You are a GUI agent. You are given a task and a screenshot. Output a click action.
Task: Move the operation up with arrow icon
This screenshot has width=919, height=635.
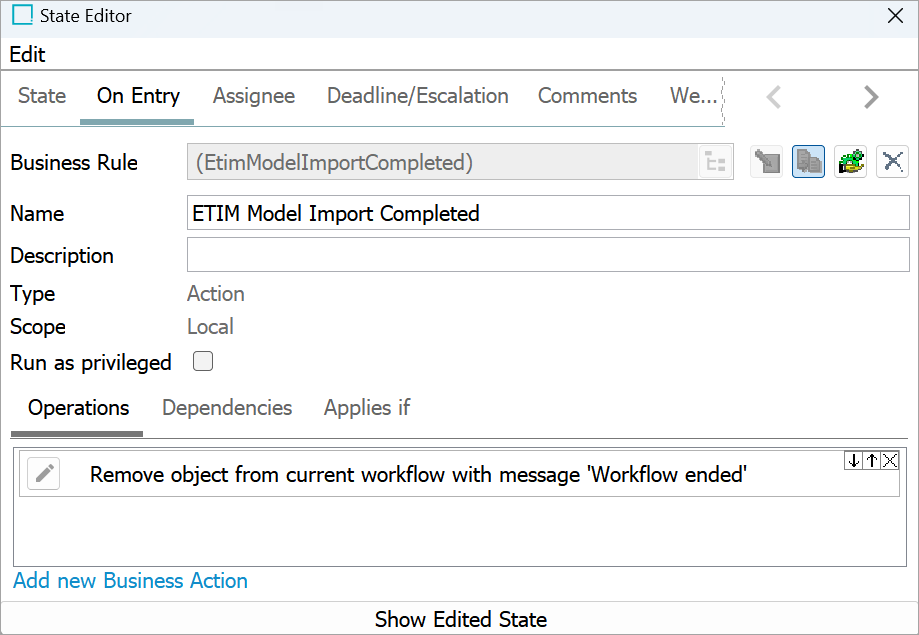coord(872,461)
